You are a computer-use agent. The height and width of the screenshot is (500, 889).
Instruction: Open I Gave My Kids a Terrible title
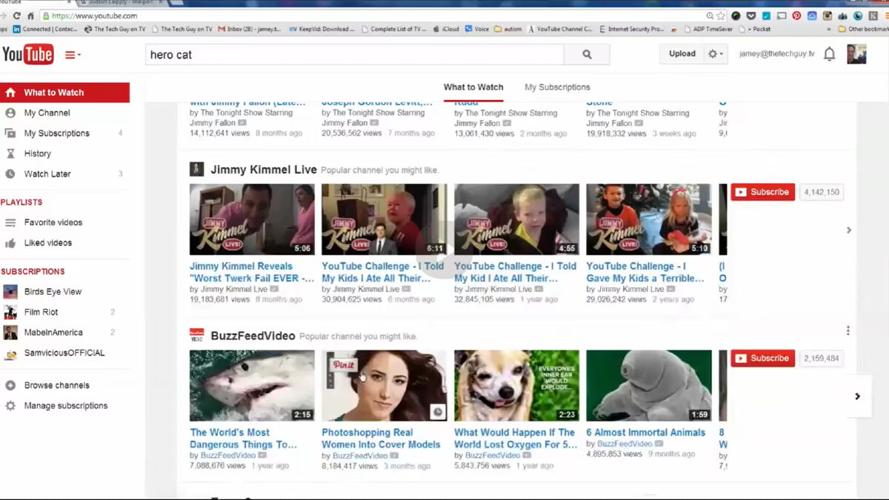pos(645,273)
